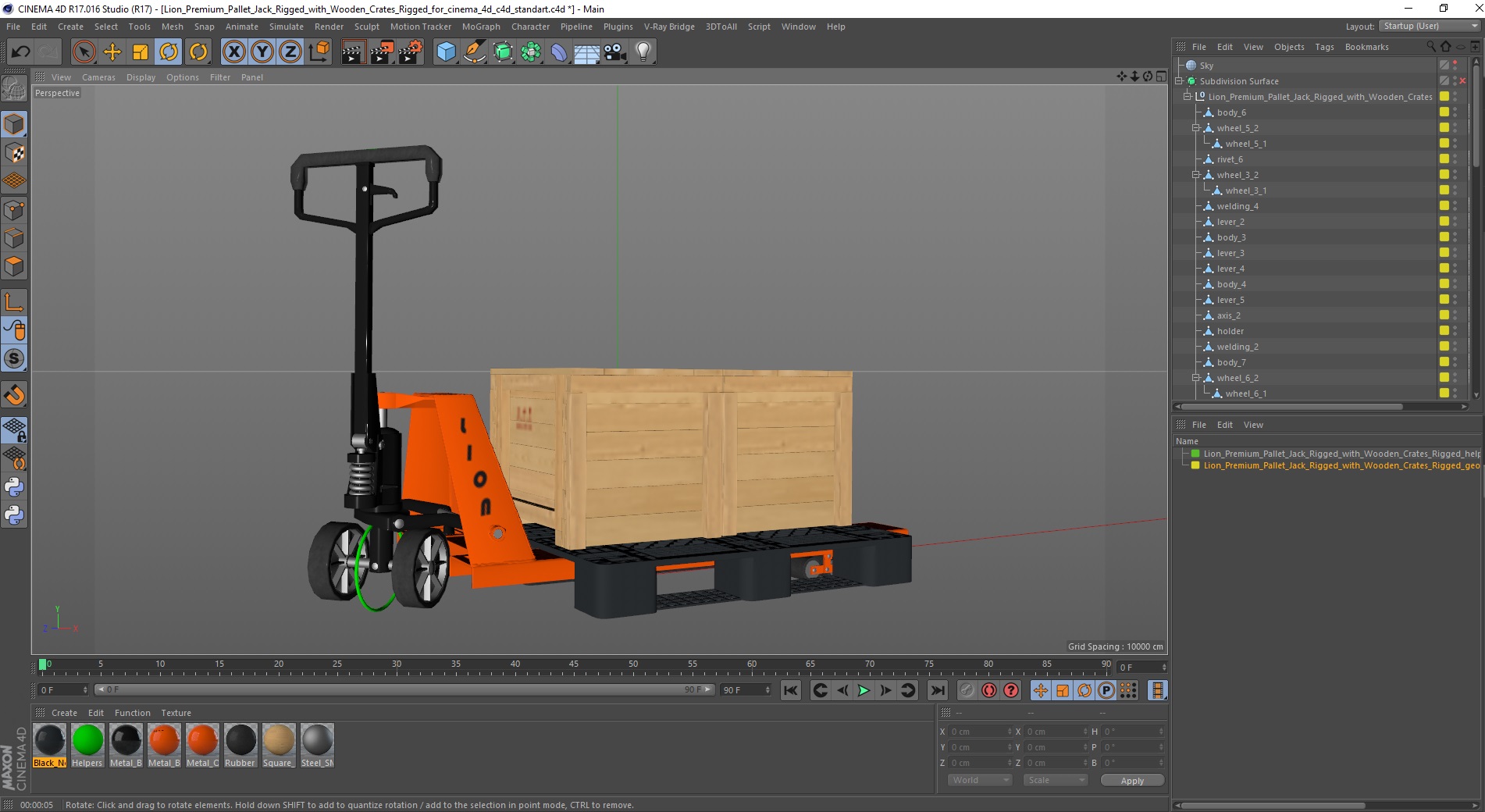This screenshot has width=1485, height=812.
Task: Go to end of animation
Action: click(938, 690)
